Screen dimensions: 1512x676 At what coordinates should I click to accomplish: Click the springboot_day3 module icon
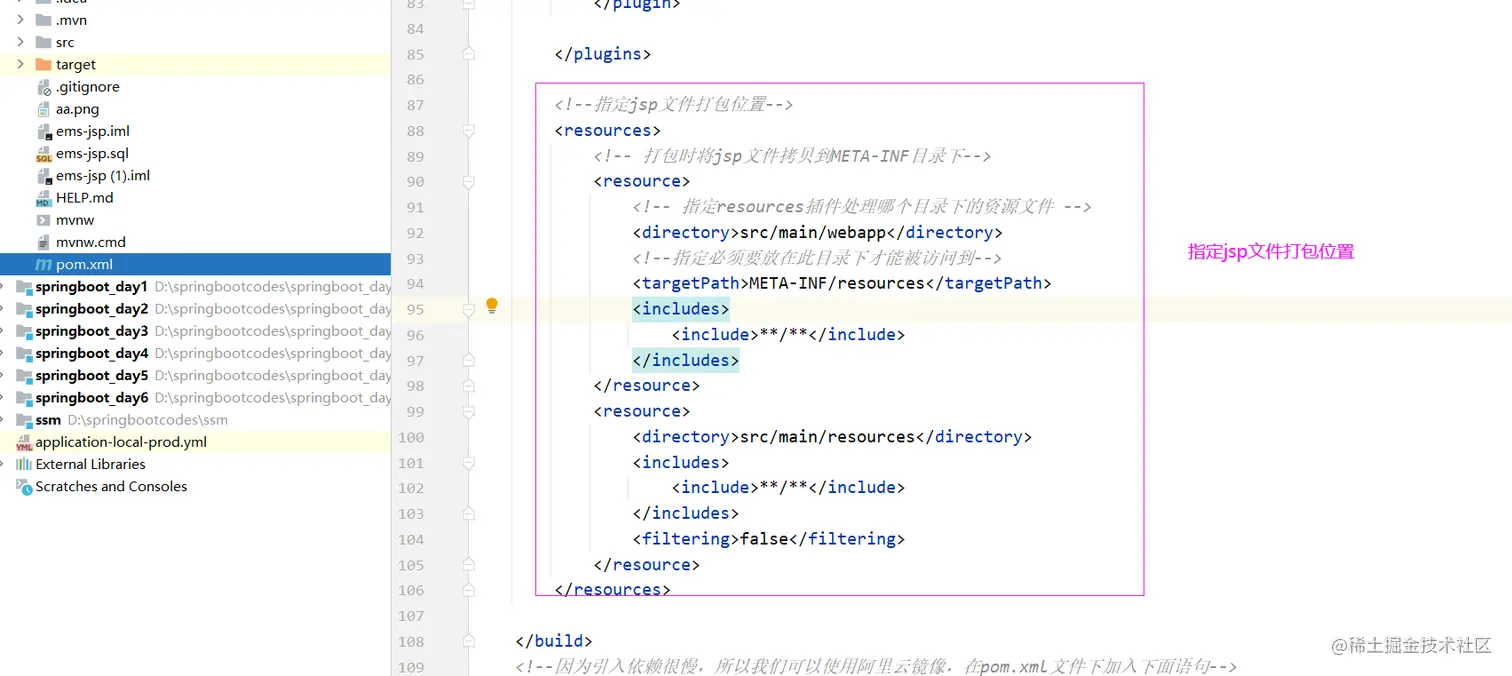tap(24, 331)
